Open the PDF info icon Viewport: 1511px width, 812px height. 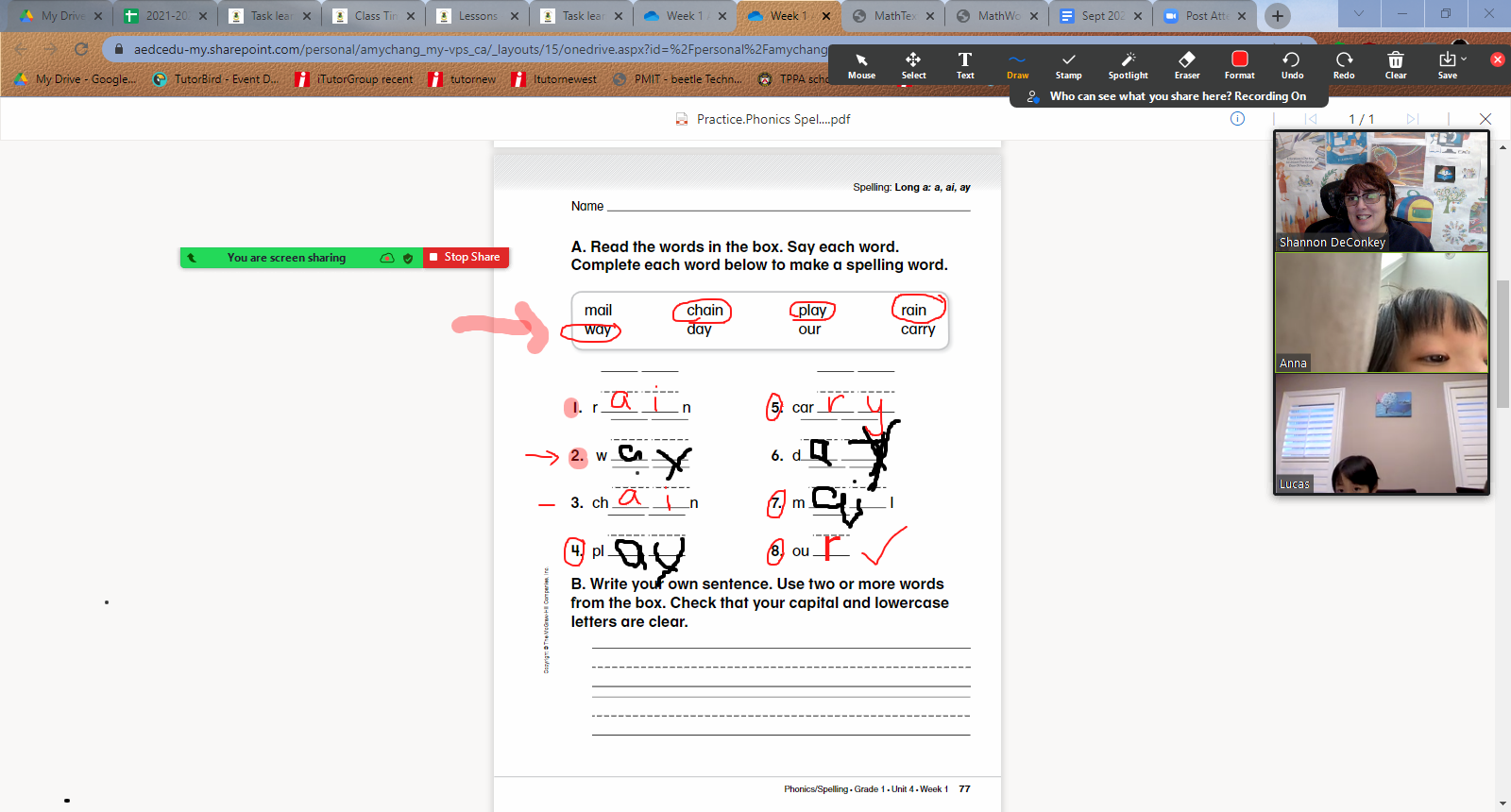[x=1237, y=119]
